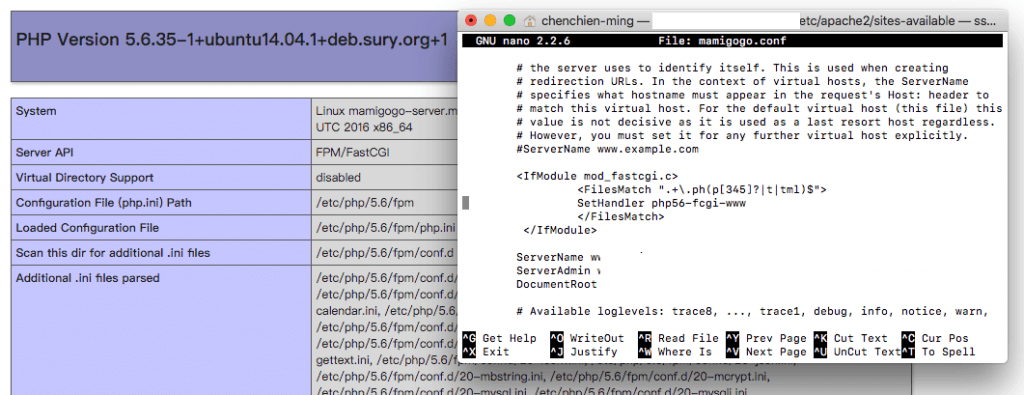1024x395 pixels.
Task: Click 'SetHandler php56-fcgi-www' line
Action: pos(662,203)
